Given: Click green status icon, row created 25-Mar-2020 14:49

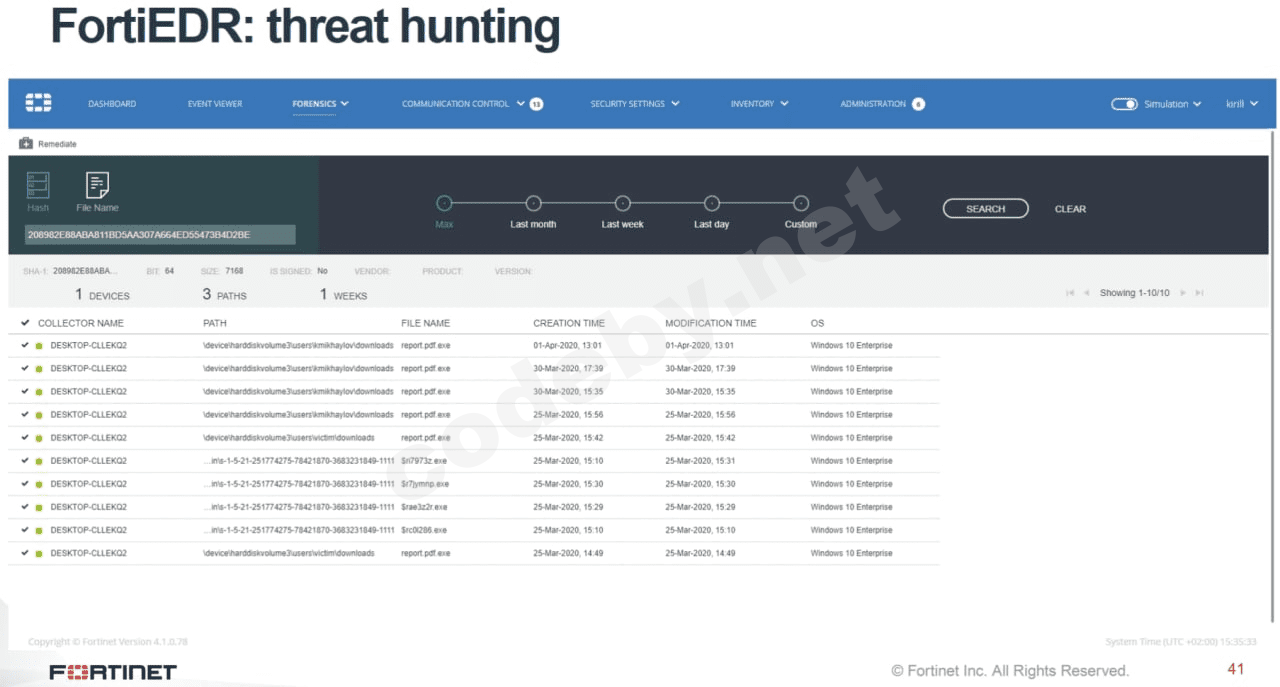Looking at the screenshot, I should click(39, 553).
